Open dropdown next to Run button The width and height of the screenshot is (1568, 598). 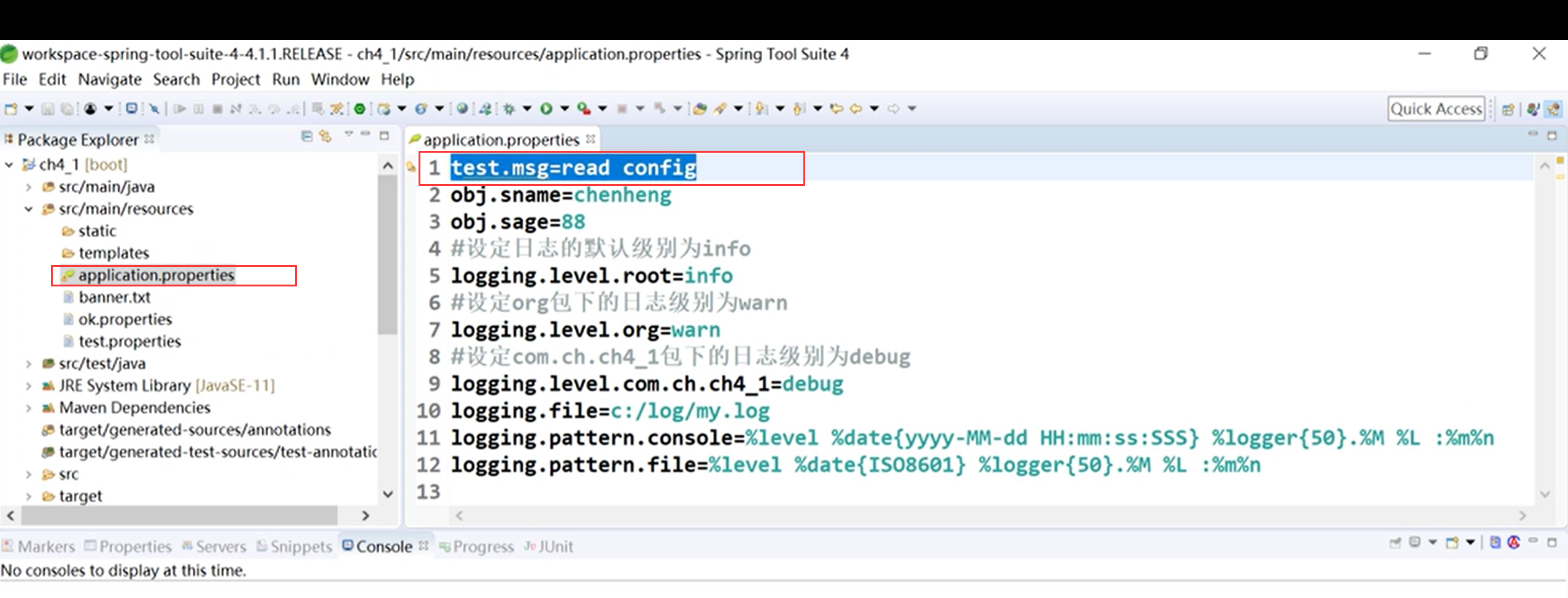coord(565,109)
